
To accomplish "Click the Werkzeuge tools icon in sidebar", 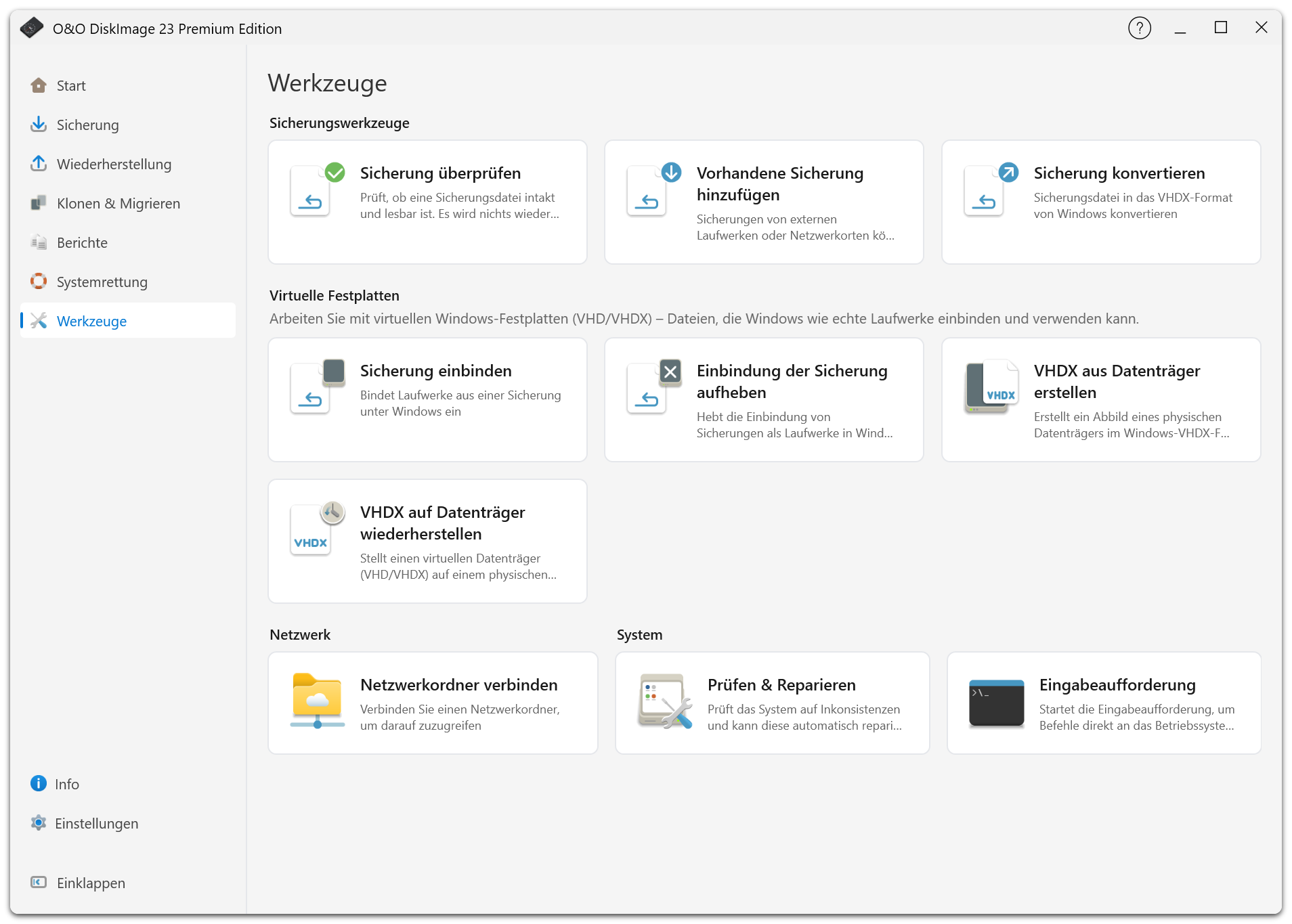I will 39,321.
